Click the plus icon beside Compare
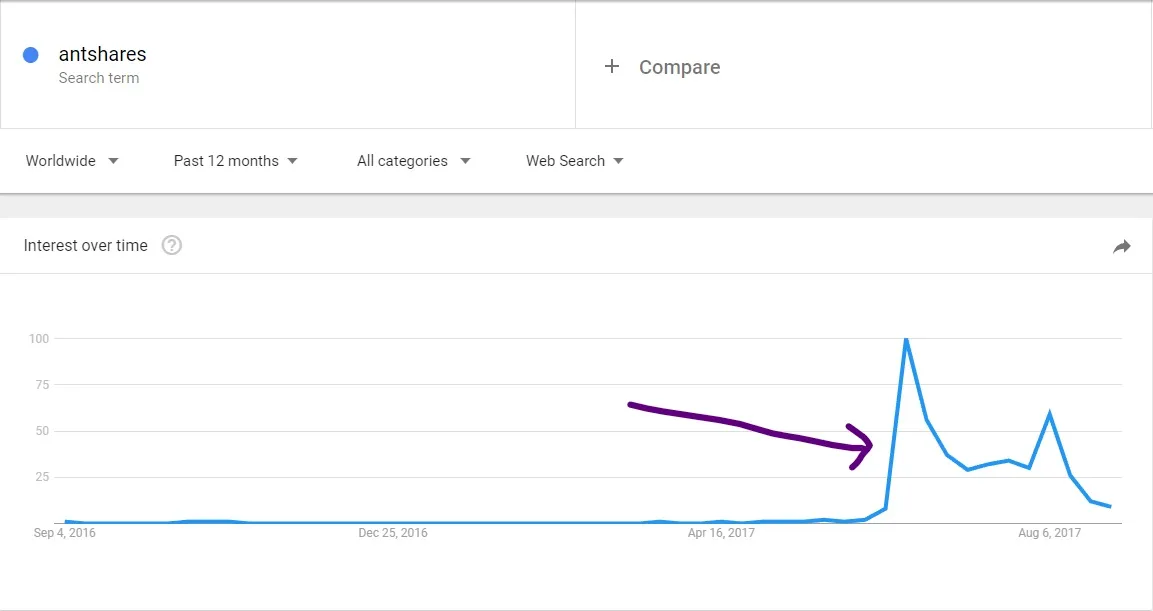The height and width of the screenshot is (611, 1153). 611,66
